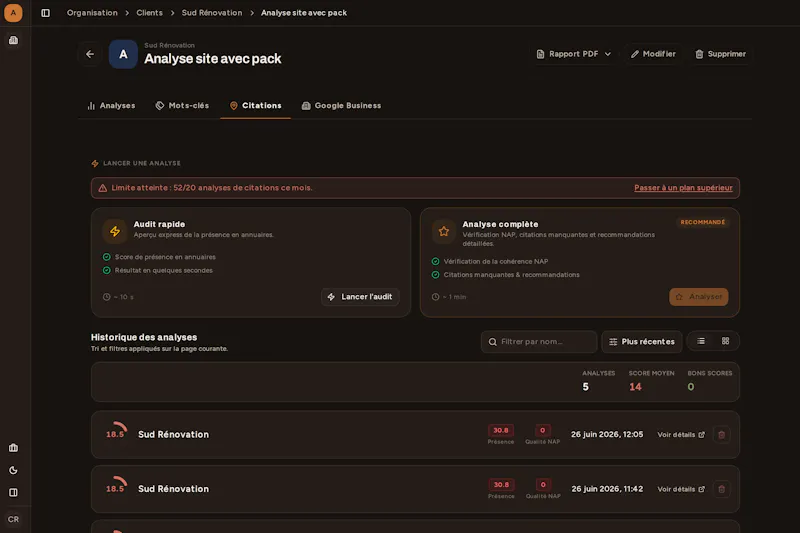Click 'Sud Rénovation' title in 11:42 row

click(x=173, y=489)
